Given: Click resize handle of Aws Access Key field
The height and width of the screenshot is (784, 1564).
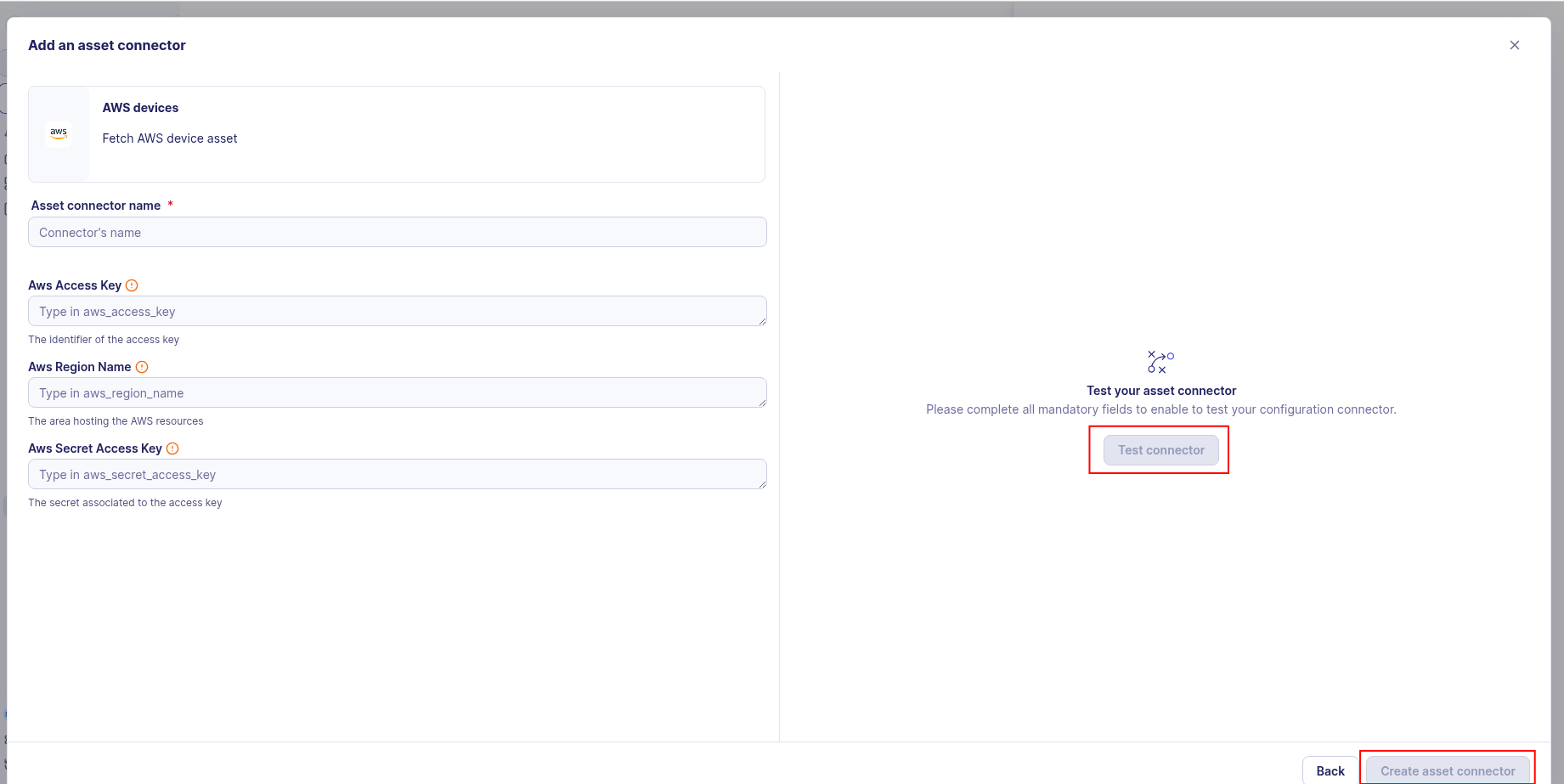Looking at the screenshot, I should (x=762, y=321).
